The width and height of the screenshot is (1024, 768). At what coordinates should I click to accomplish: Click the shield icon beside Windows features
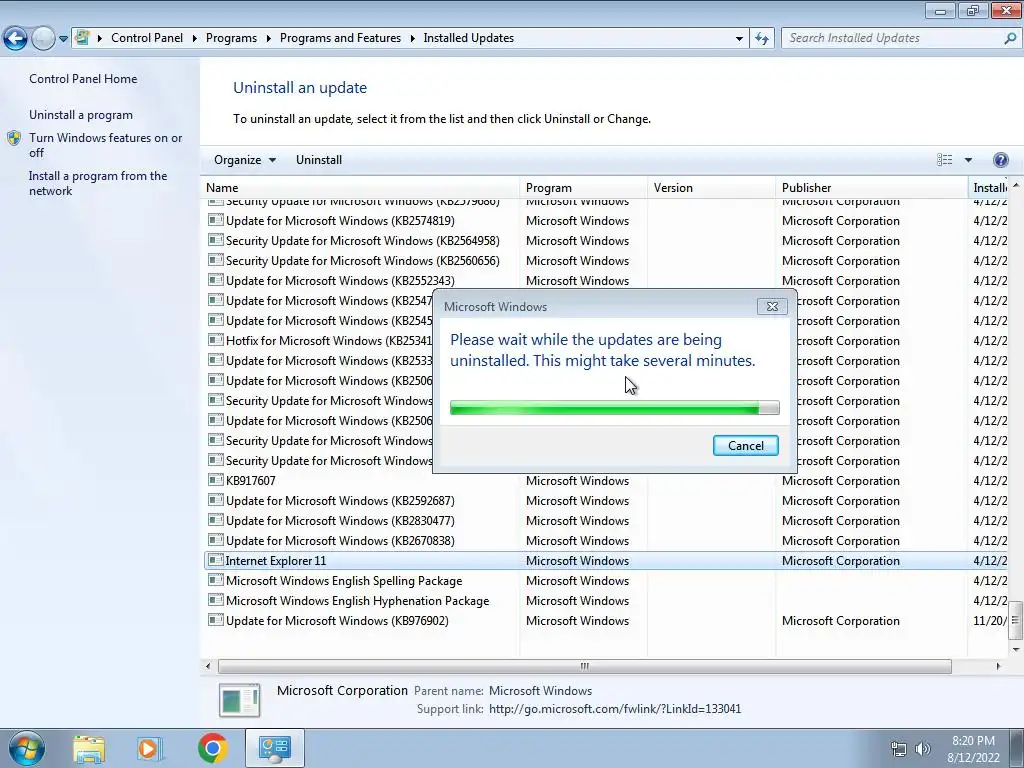[x=14, y=138]
